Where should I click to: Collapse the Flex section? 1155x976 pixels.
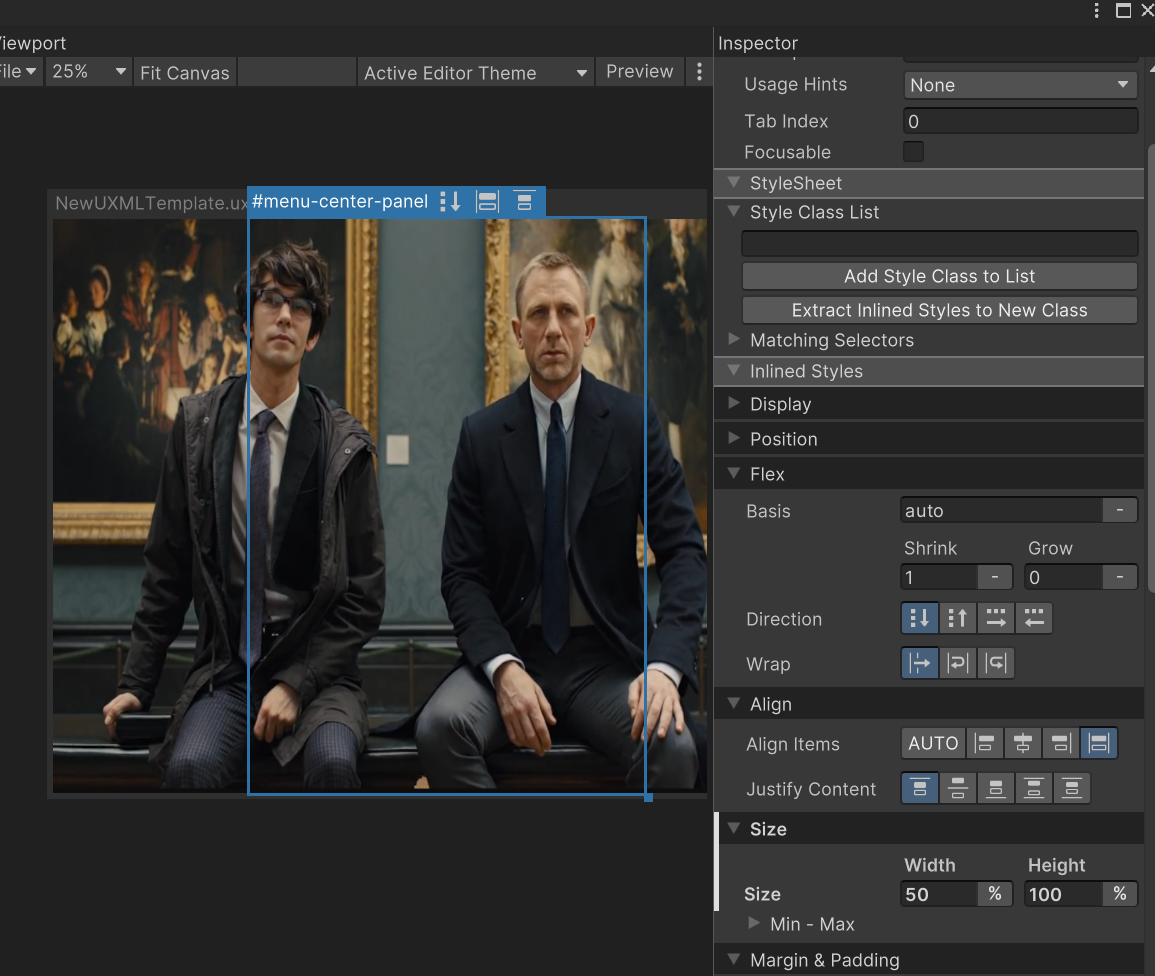click(x=734, y=473)
